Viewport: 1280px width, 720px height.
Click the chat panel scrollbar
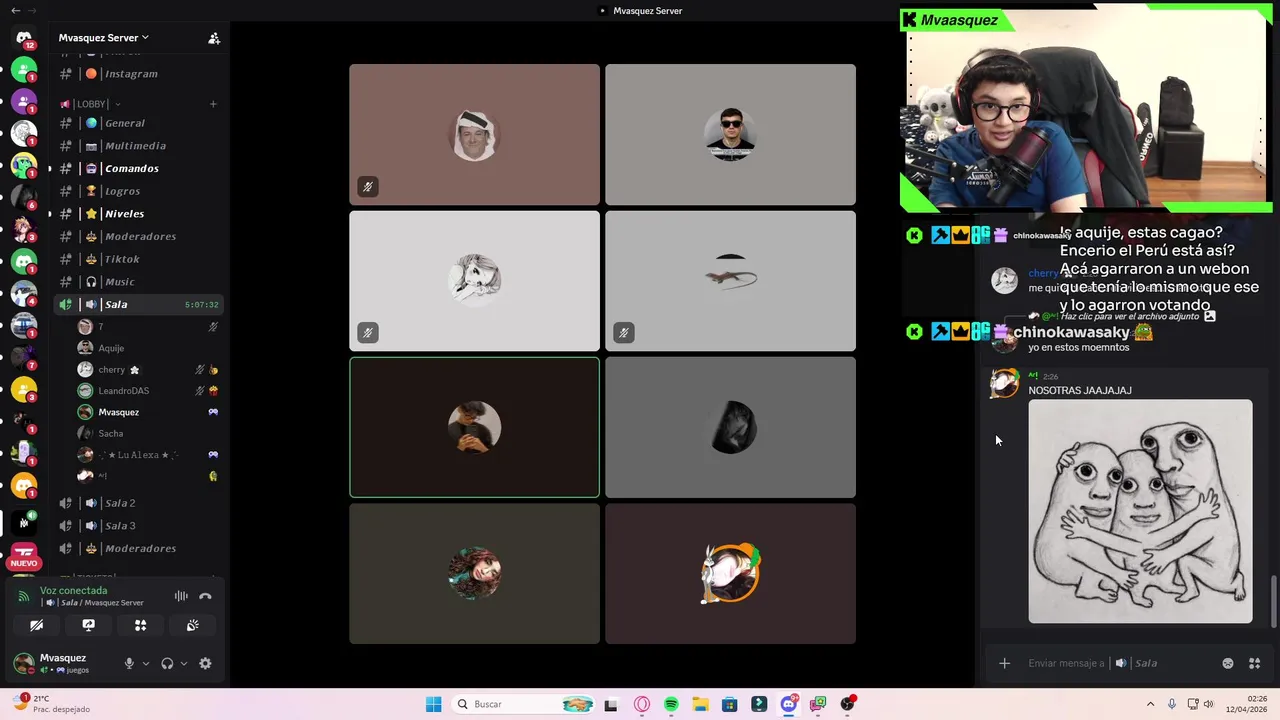pos(1273,600)
